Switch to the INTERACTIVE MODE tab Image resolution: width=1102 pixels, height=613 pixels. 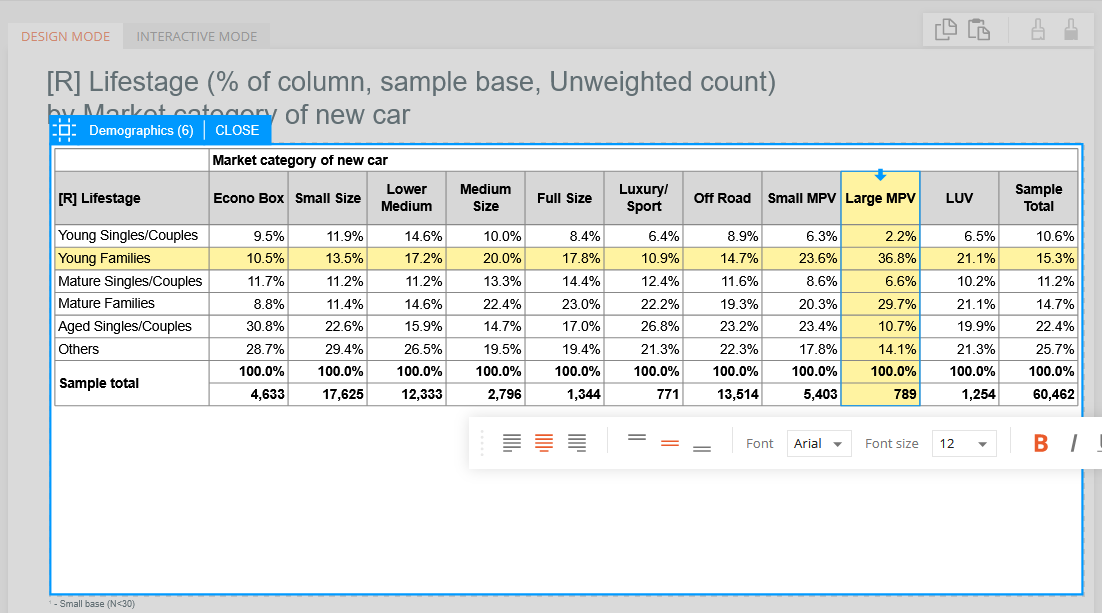[196, 36]
